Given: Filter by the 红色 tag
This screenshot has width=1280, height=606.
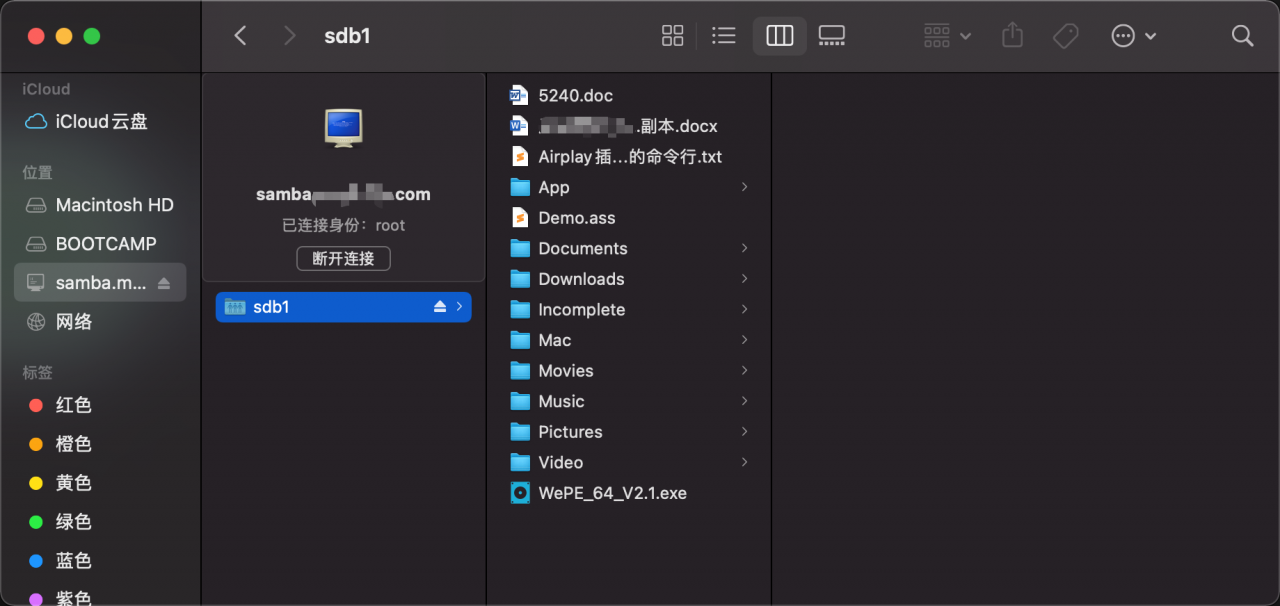Looking at the screenshot, I should tap(100, 405).
